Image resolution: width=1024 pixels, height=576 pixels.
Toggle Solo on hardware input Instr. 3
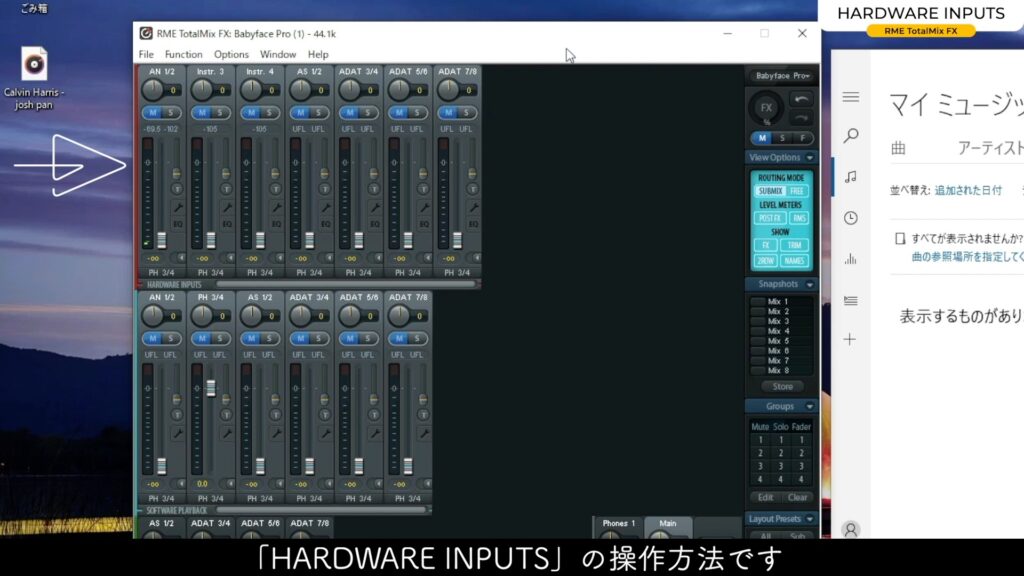(x=220, y=113)
